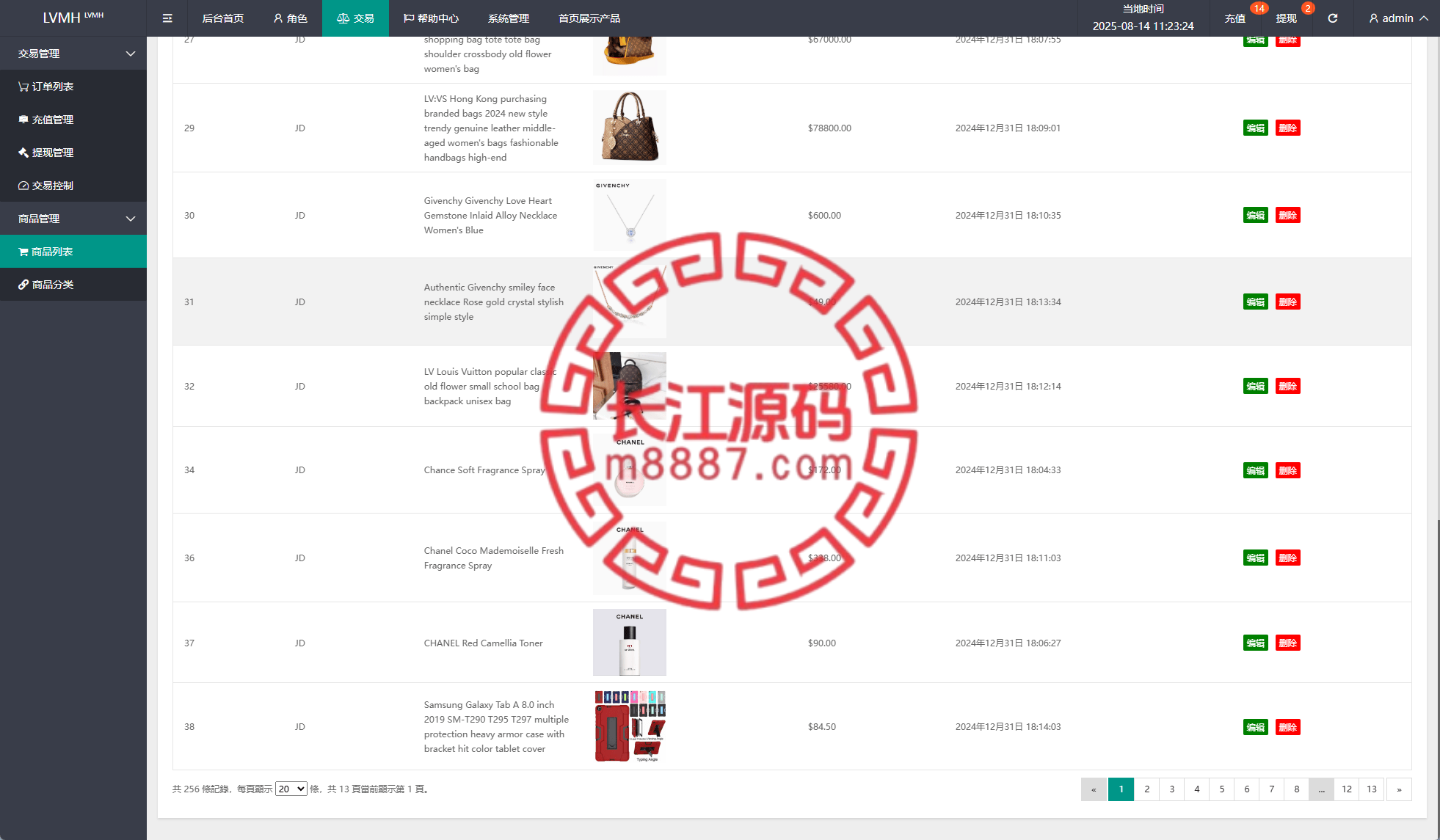The width and height of the screenshot is (1440, 840).
Task: Go to 充值管理 in sidebar
Action: coord(73,120)
